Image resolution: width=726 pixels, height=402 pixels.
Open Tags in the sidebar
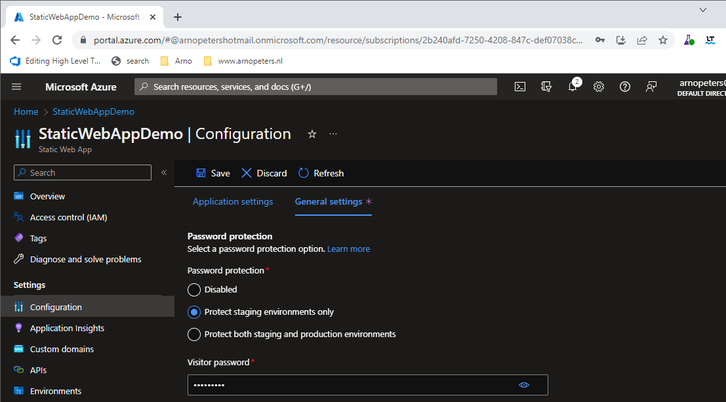pyautogui.click(x=38, y=239)
